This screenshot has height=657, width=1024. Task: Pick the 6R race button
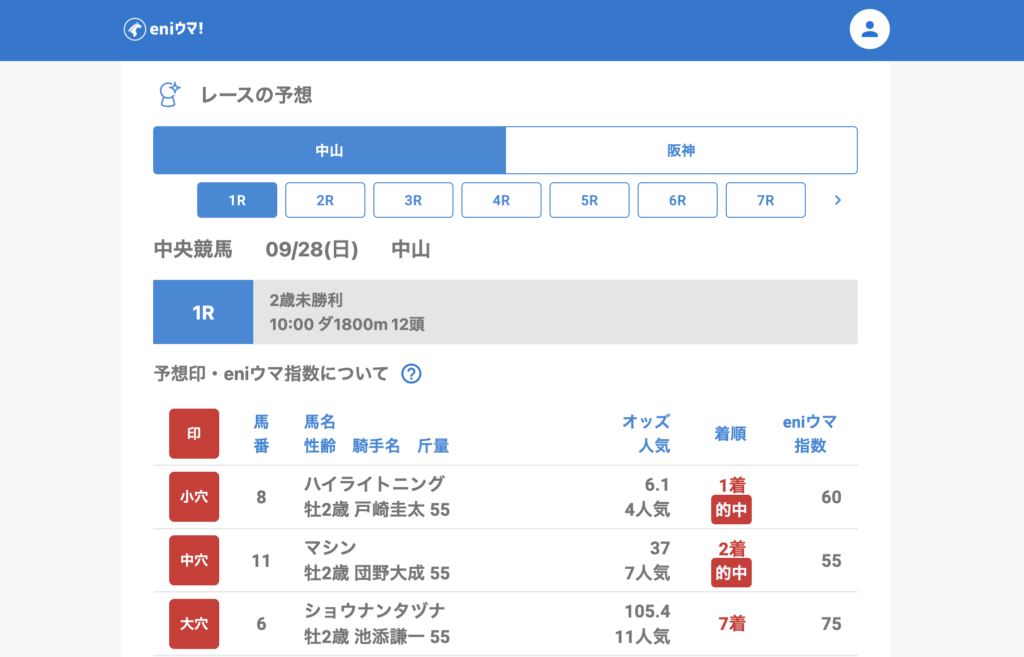[x=677, y=200]
